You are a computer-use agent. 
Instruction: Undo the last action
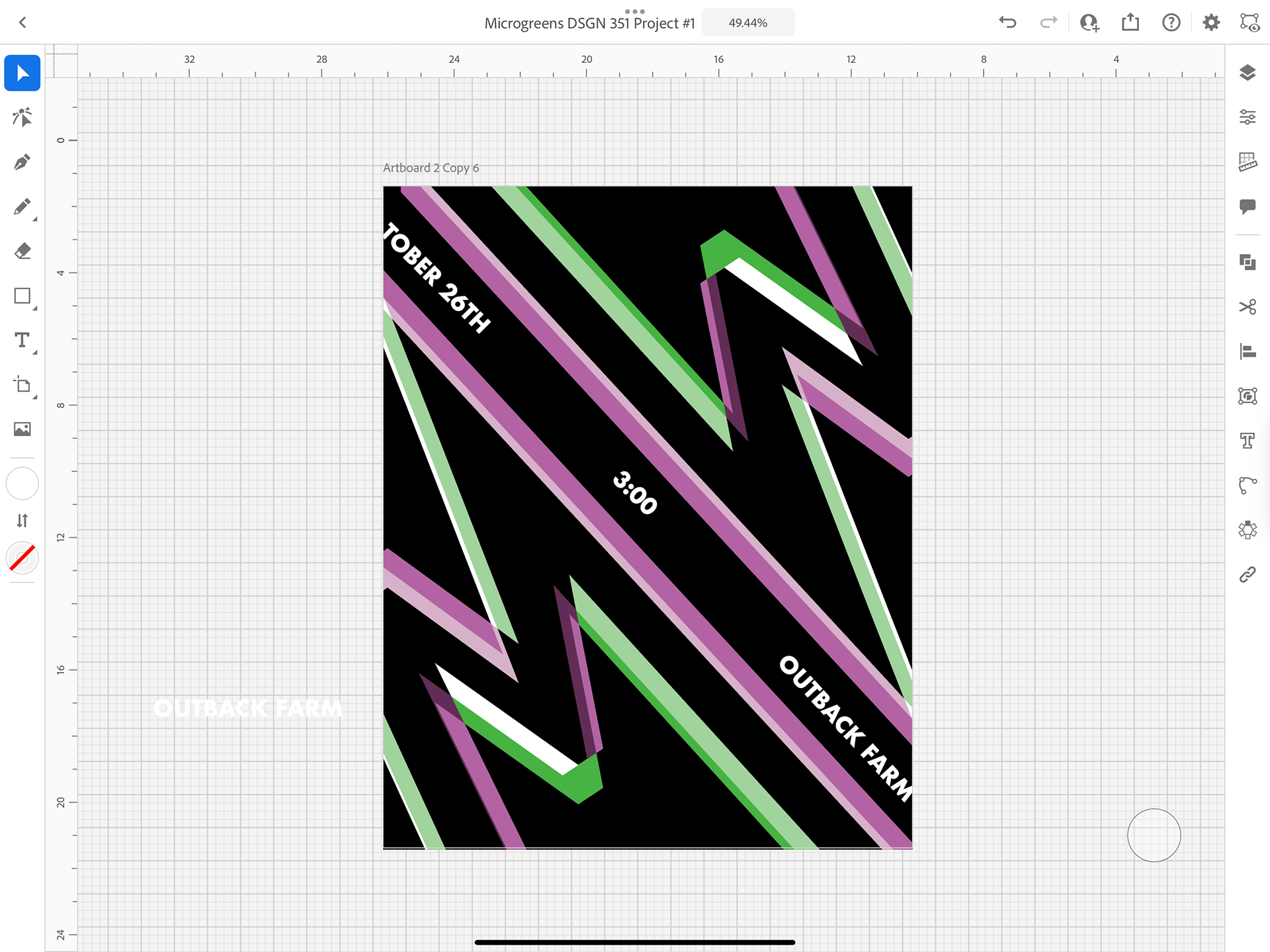click(1007, 22)
